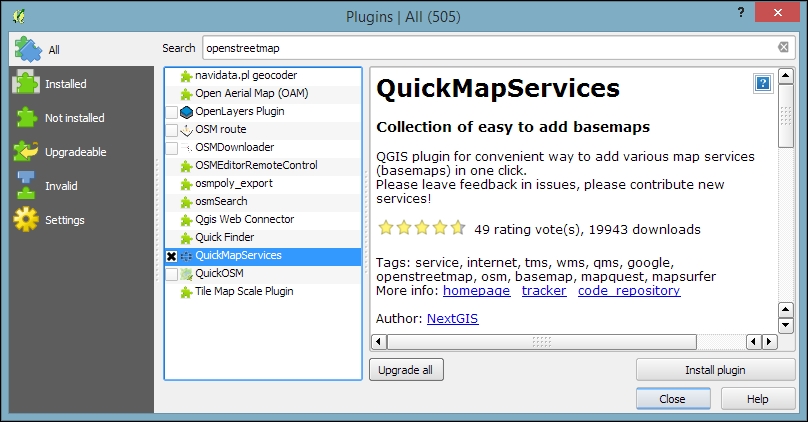Click the second left arrow beside the right arrow
Screen dimensions: 808x422
(754, 342)
